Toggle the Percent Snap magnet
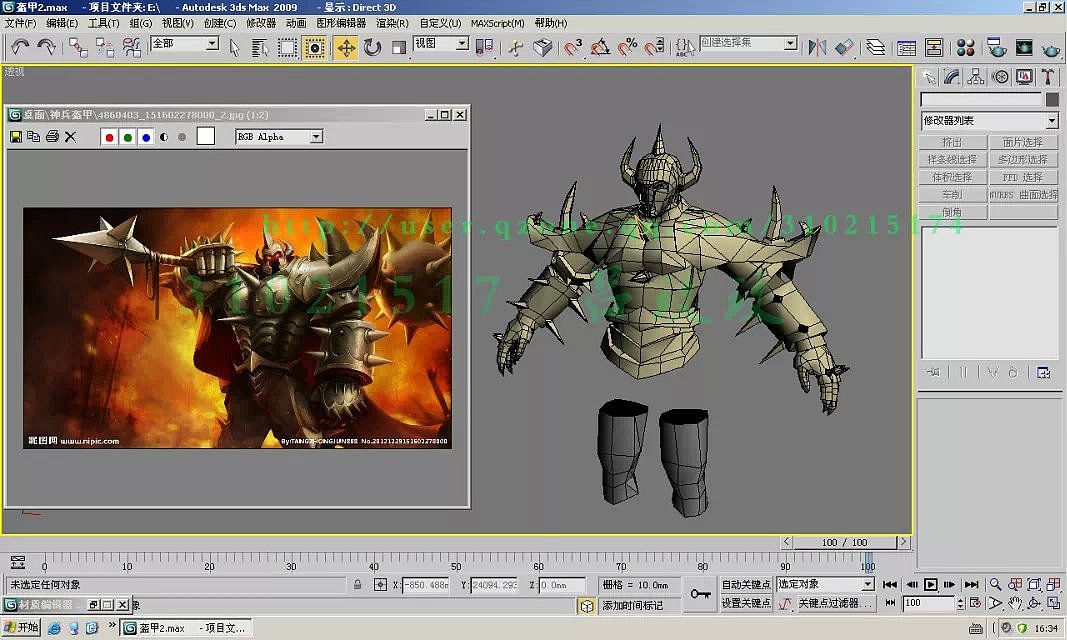Viewport: 1067px width, 640px height. (627, 47)
